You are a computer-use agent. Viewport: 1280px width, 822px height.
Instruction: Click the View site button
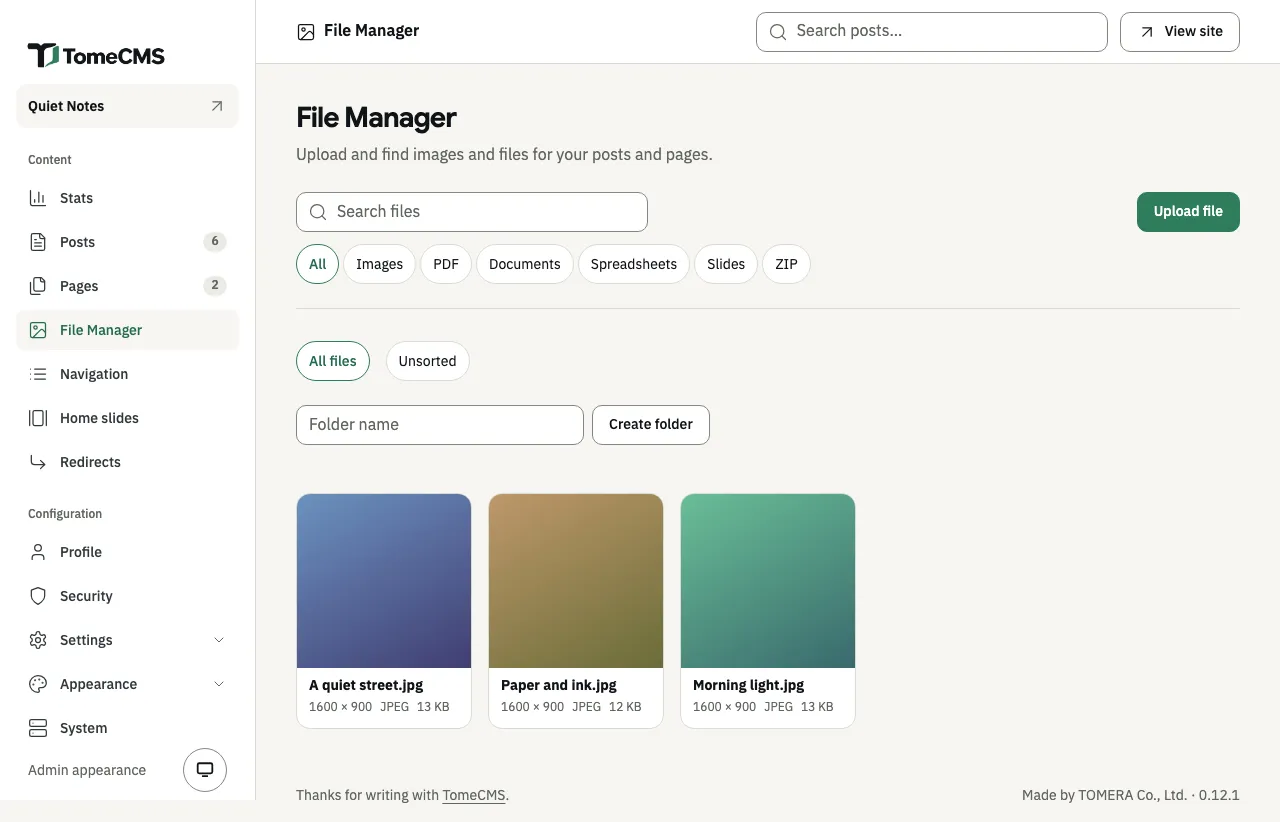(x=1180, y=32)
